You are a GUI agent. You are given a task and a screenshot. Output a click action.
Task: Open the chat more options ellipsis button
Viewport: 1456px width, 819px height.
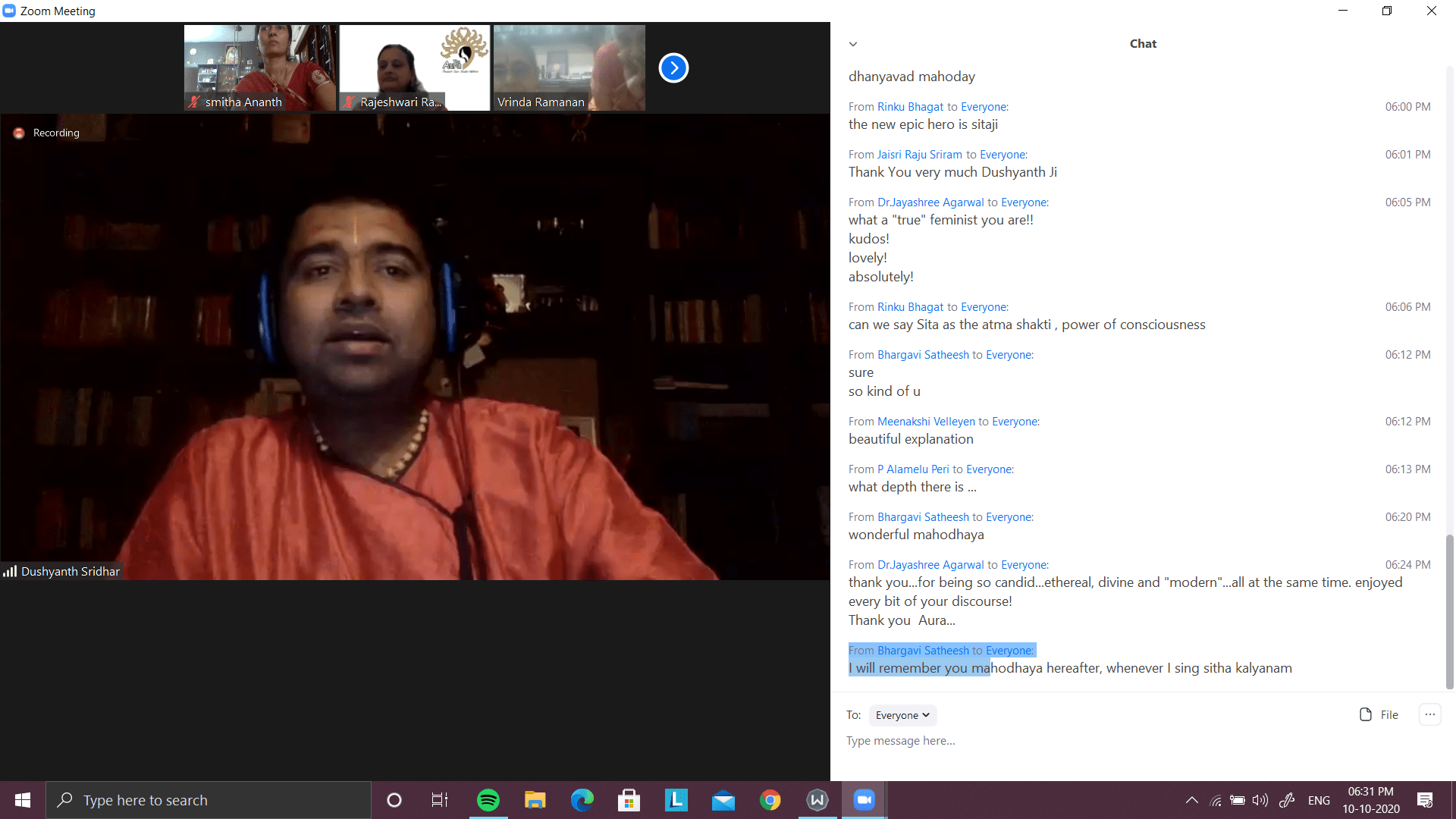pos(1429,714)
